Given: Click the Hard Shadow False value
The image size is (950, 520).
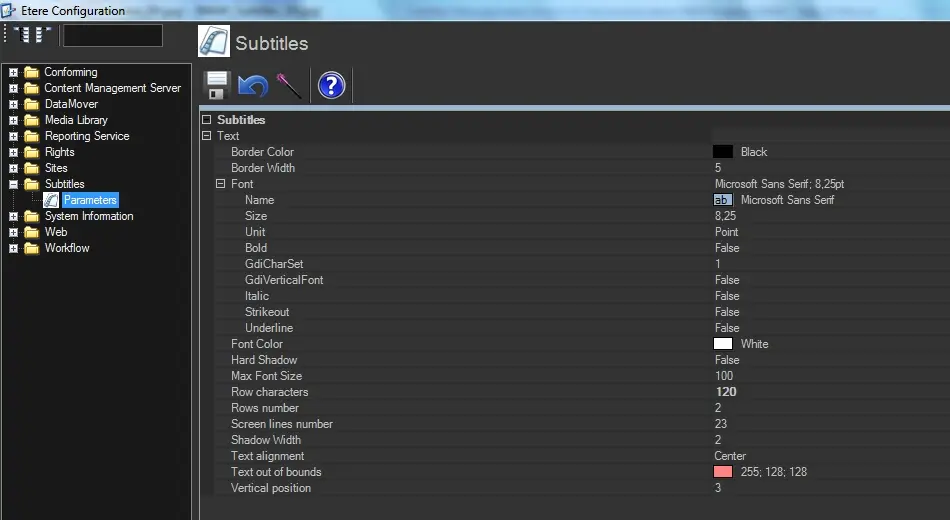Looking at the screenshot, I should tap(727, 360).
